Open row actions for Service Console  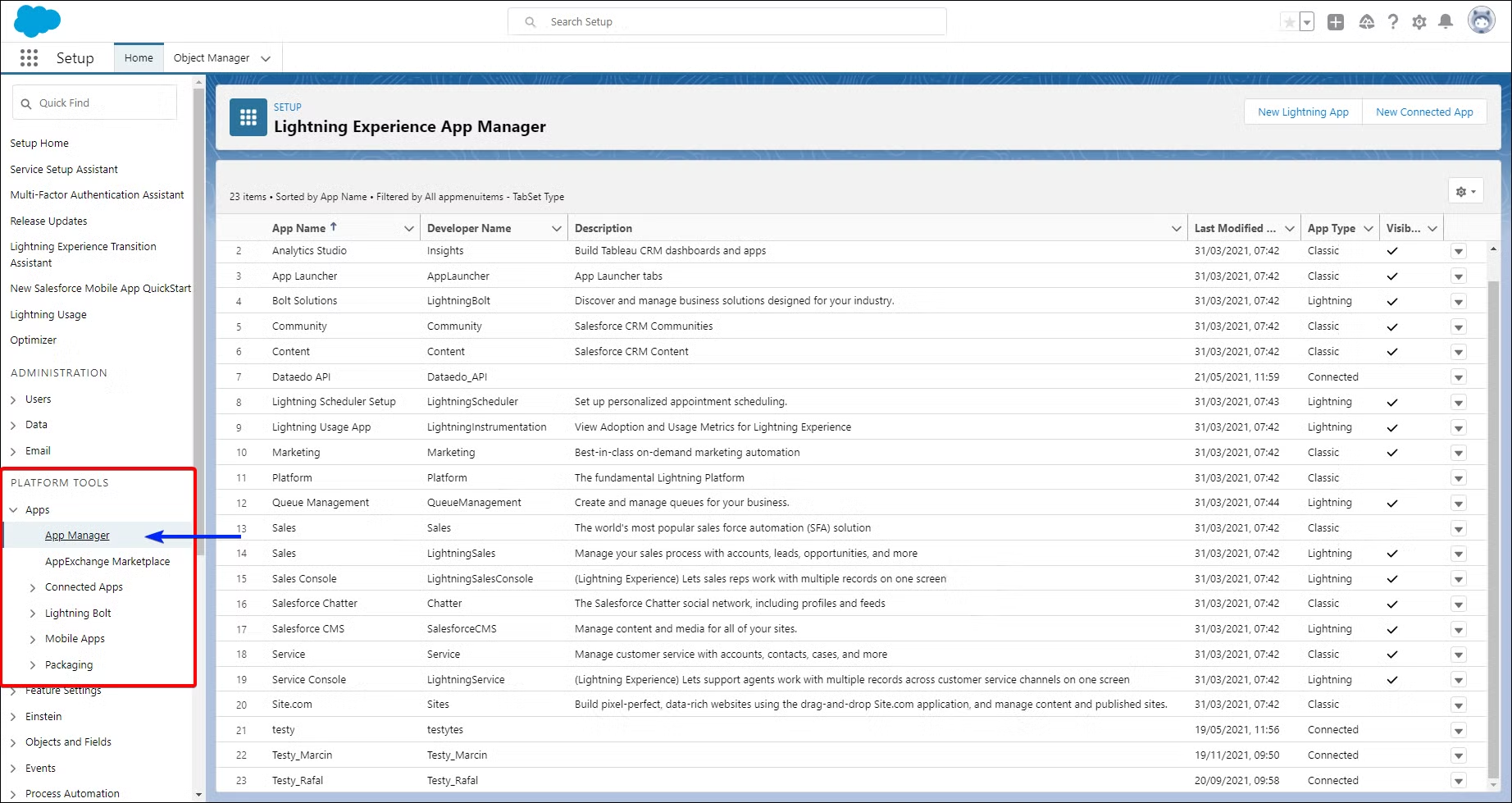(x=1459, y=681)
